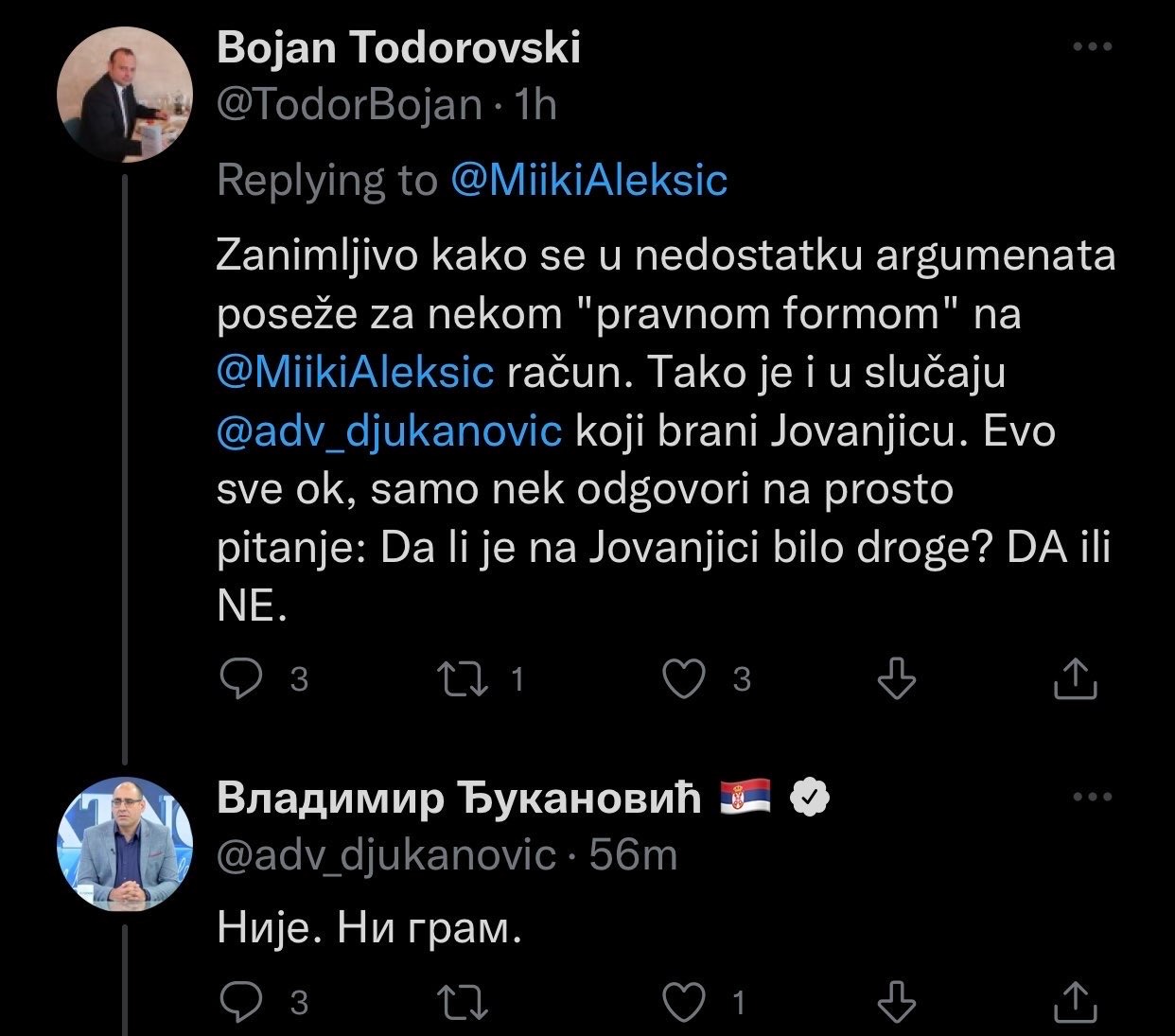This screenshot has height=1036, width=1175.
Task: Share Владимир Ђукановић's reply
Action: click(x=1075, y=1001)
